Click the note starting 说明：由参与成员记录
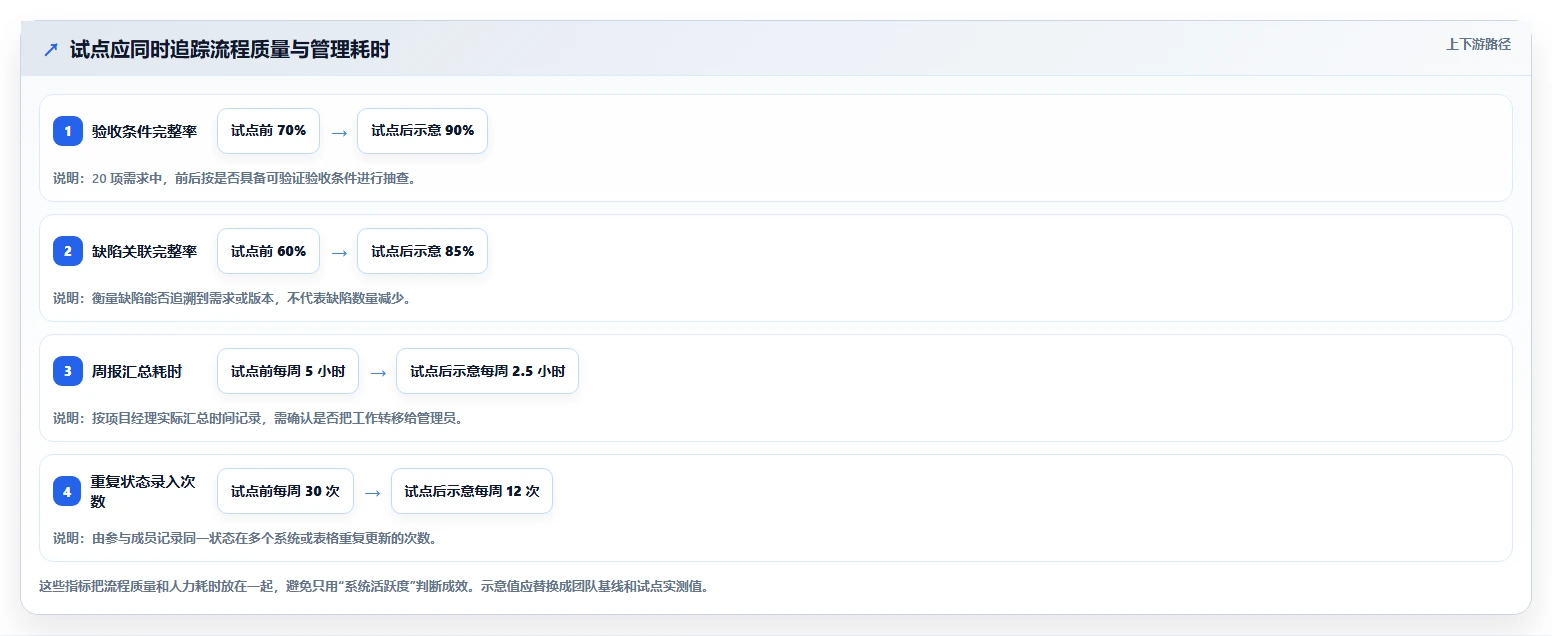Screen dimensions: 1552x636 245,538
